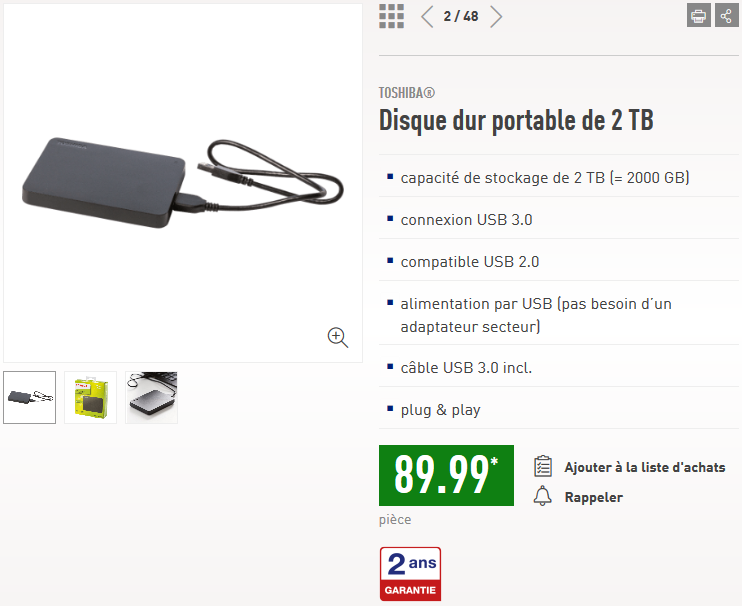Viewport: 742px width, 606px height.
Task: Click the shopping list clipboard icon
Action: pos(543,466)
